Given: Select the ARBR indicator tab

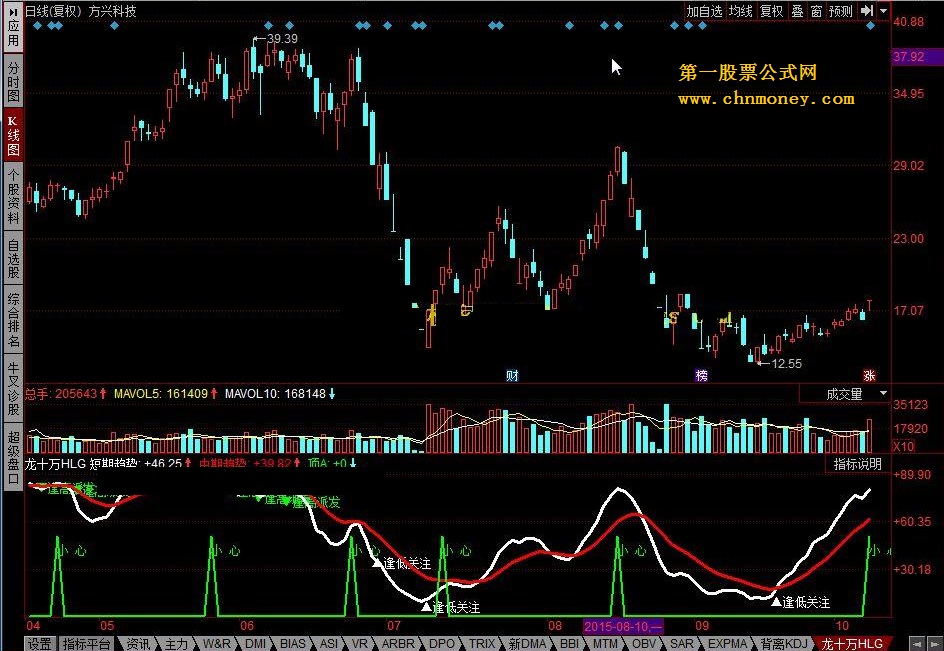Looking at the screenshot, I should point(398,644).
